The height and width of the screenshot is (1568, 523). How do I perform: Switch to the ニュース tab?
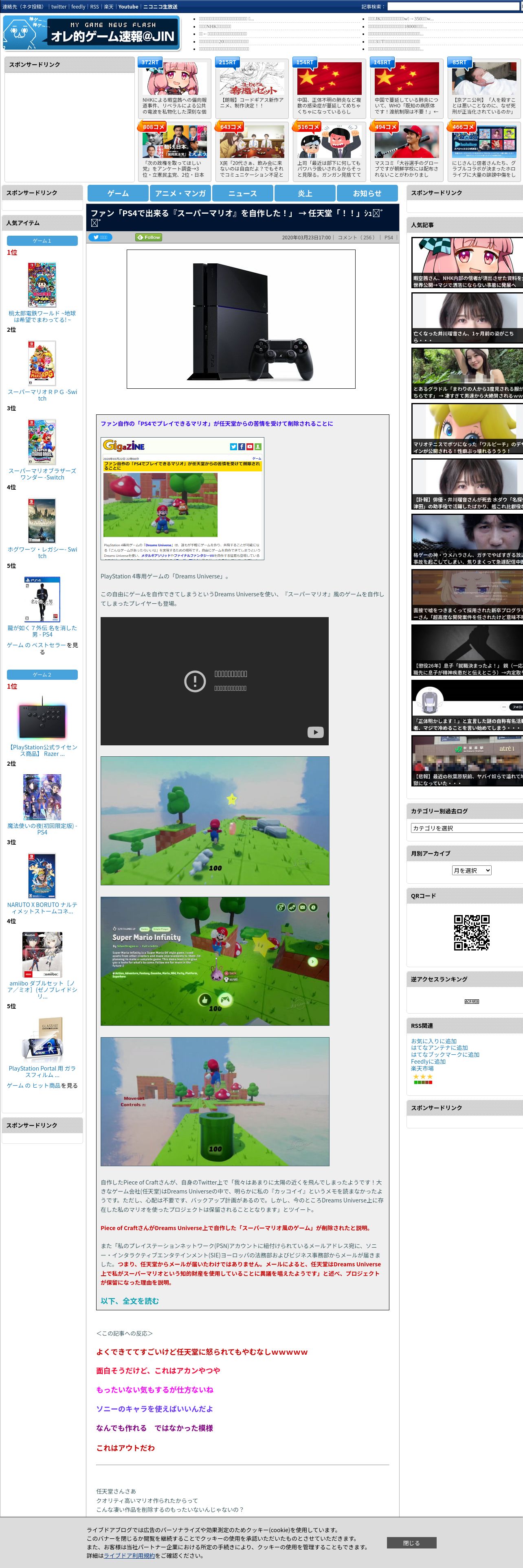(242, 193)
